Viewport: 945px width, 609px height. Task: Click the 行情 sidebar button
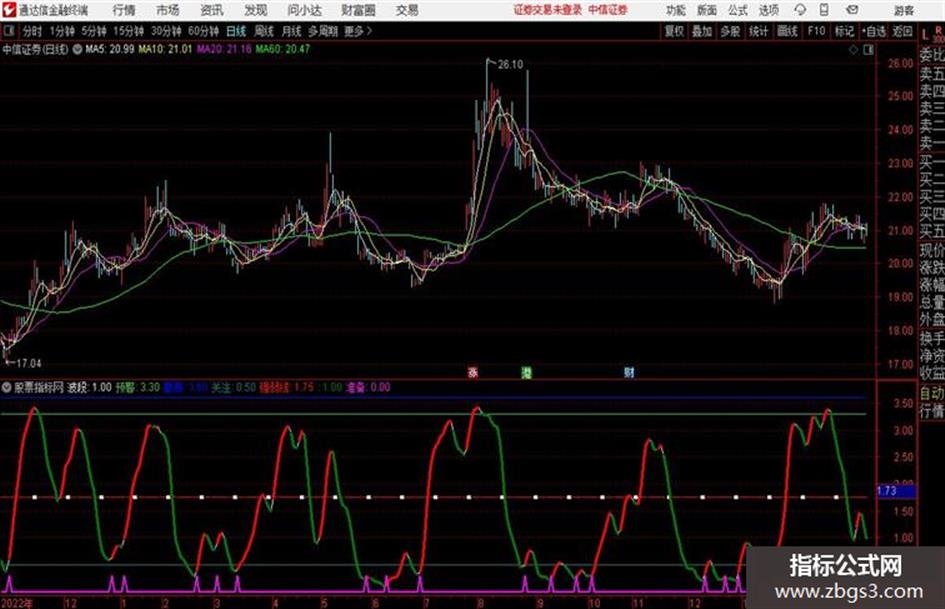[932, 411]
